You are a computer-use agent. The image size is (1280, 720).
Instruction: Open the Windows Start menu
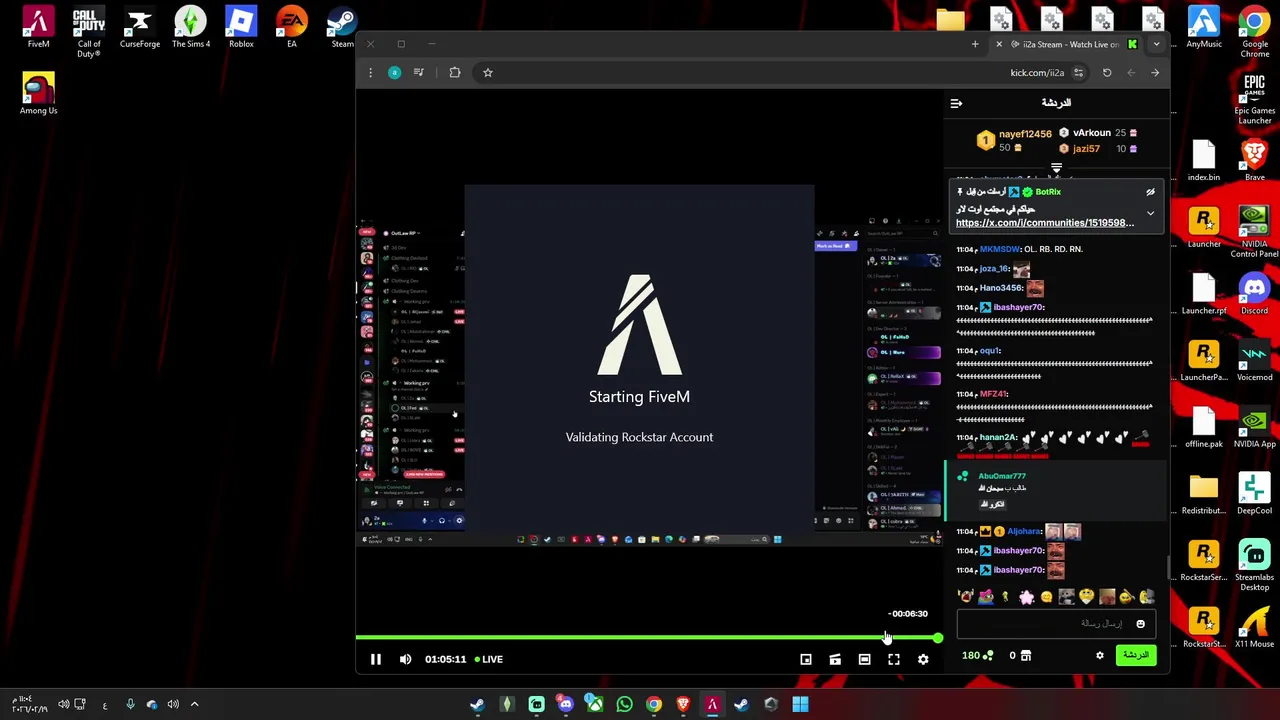800,704
